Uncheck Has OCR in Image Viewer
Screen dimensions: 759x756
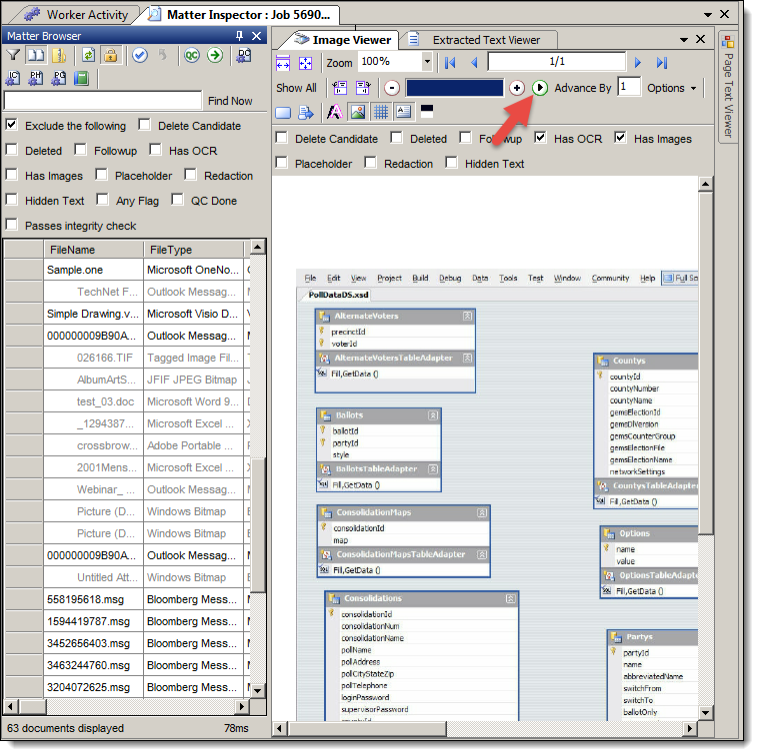(x=540, y=138)
